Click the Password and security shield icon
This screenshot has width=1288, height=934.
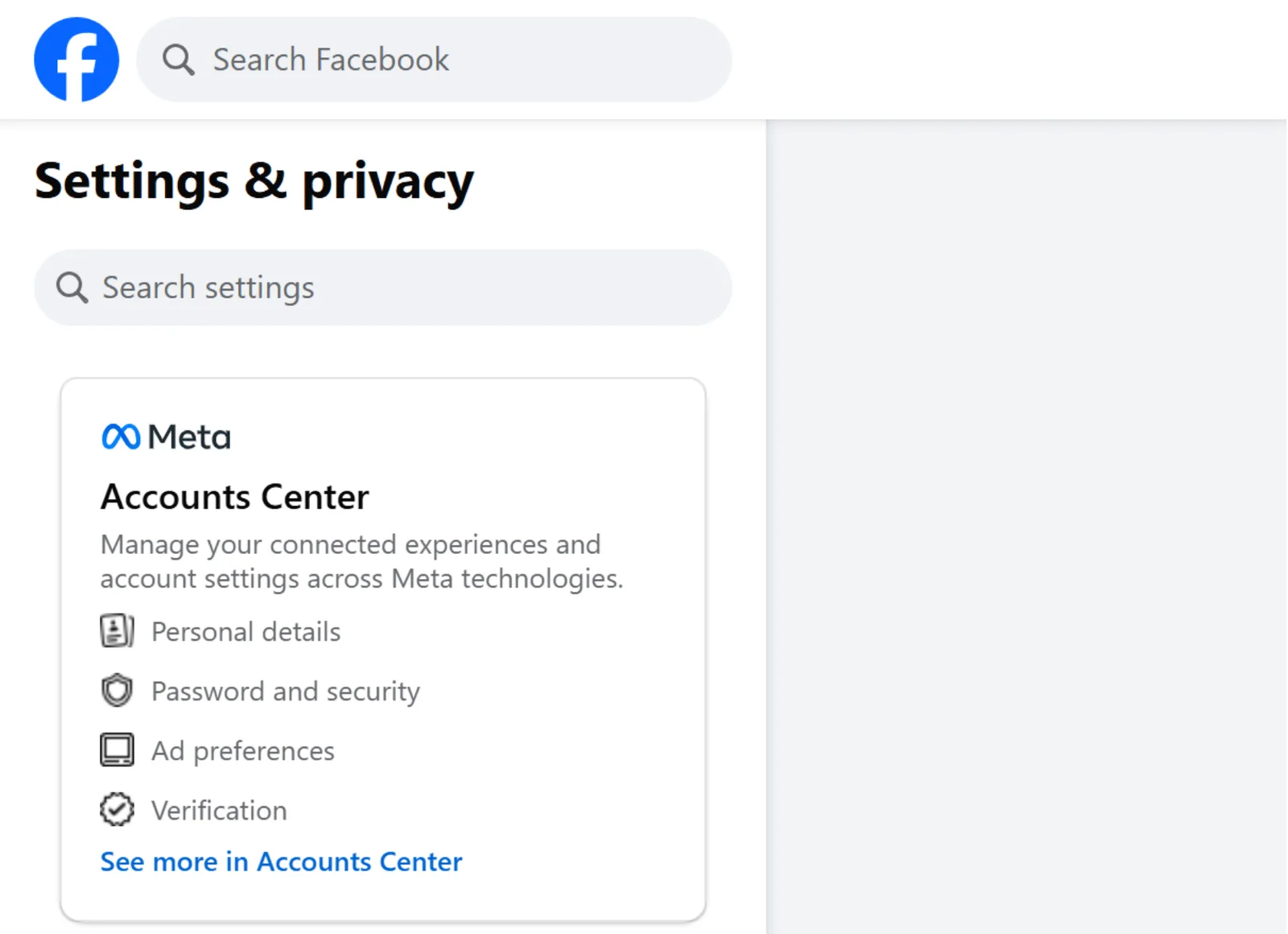pyautogui.click(x=117, y=691)
